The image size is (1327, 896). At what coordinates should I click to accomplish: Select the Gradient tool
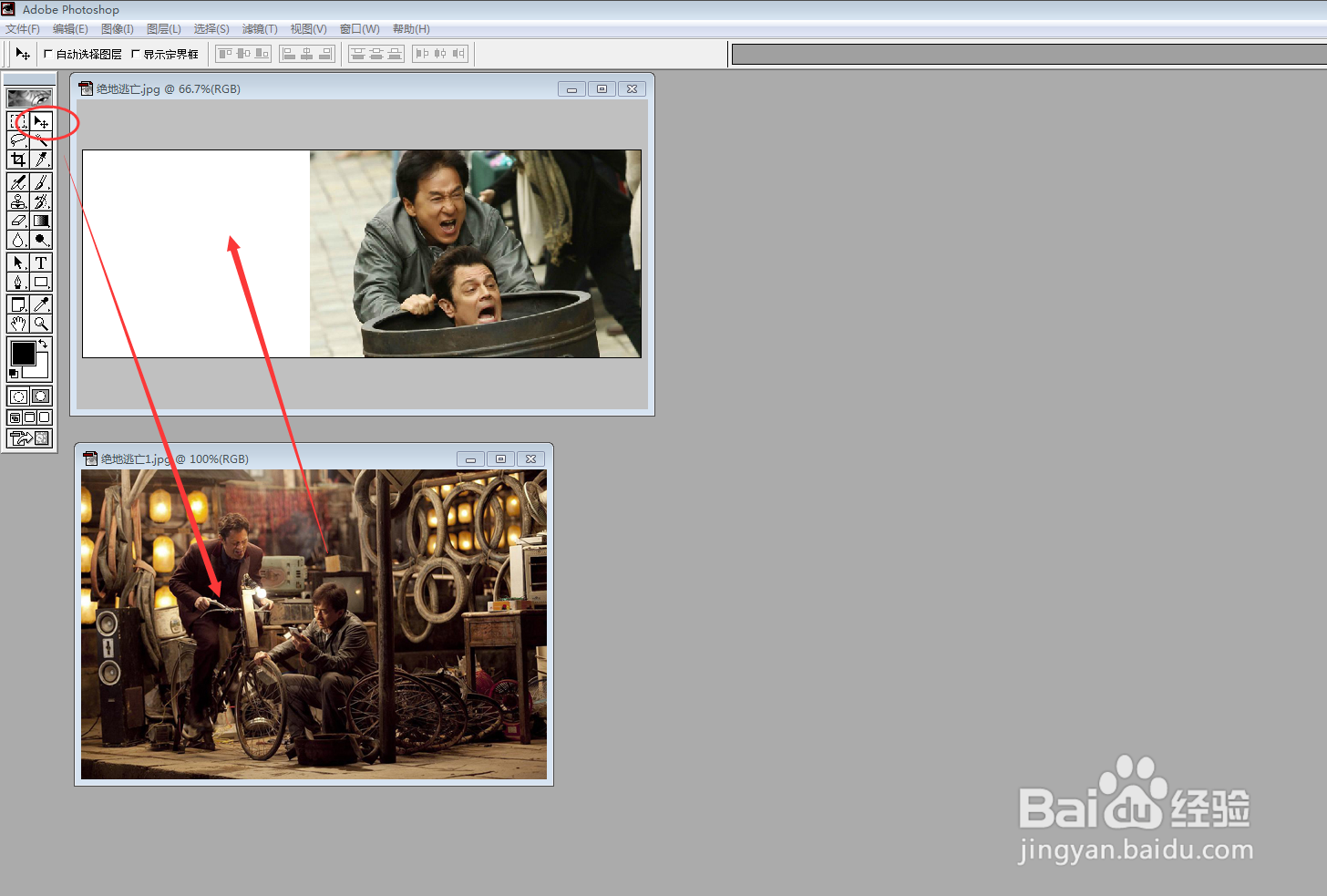(41, 221)
